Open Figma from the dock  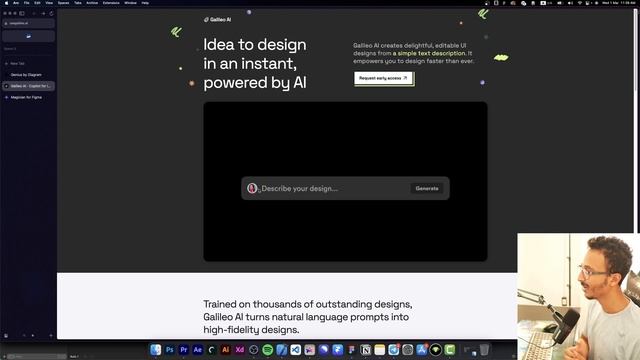tap(351, 350)
